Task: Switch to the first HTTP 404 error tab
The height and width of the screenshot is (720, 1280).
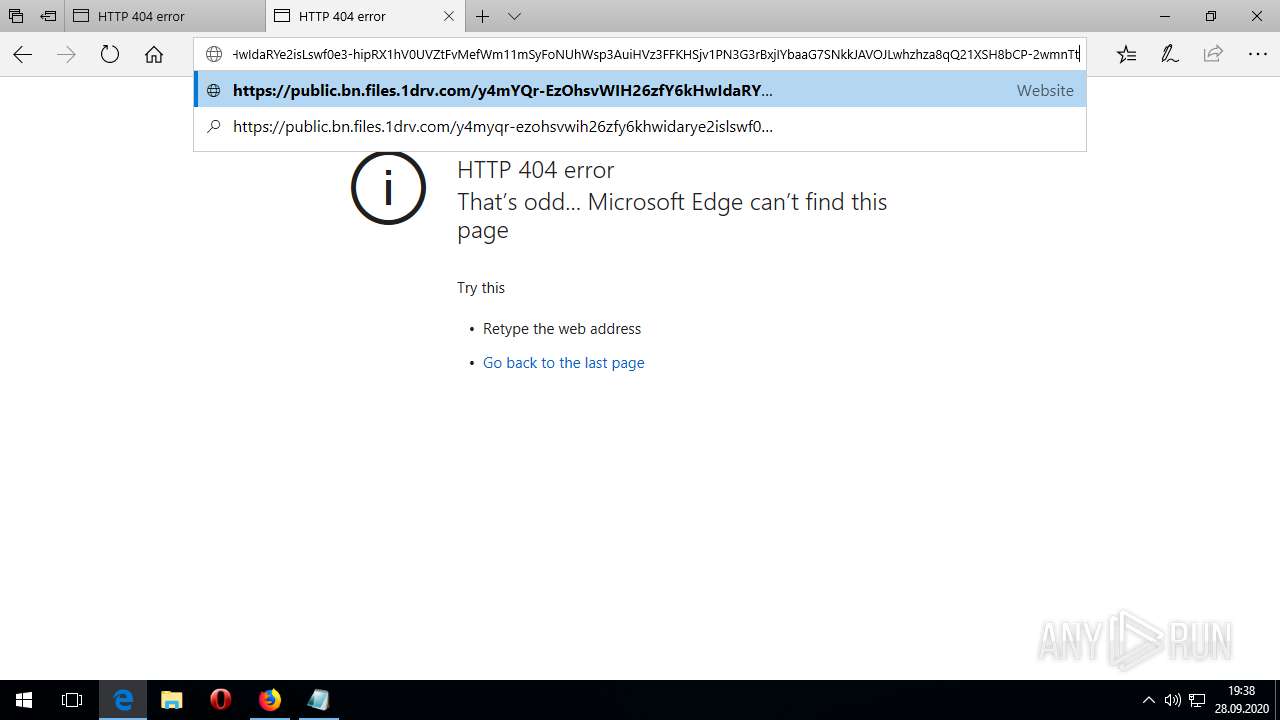Action: pos(165,16)
